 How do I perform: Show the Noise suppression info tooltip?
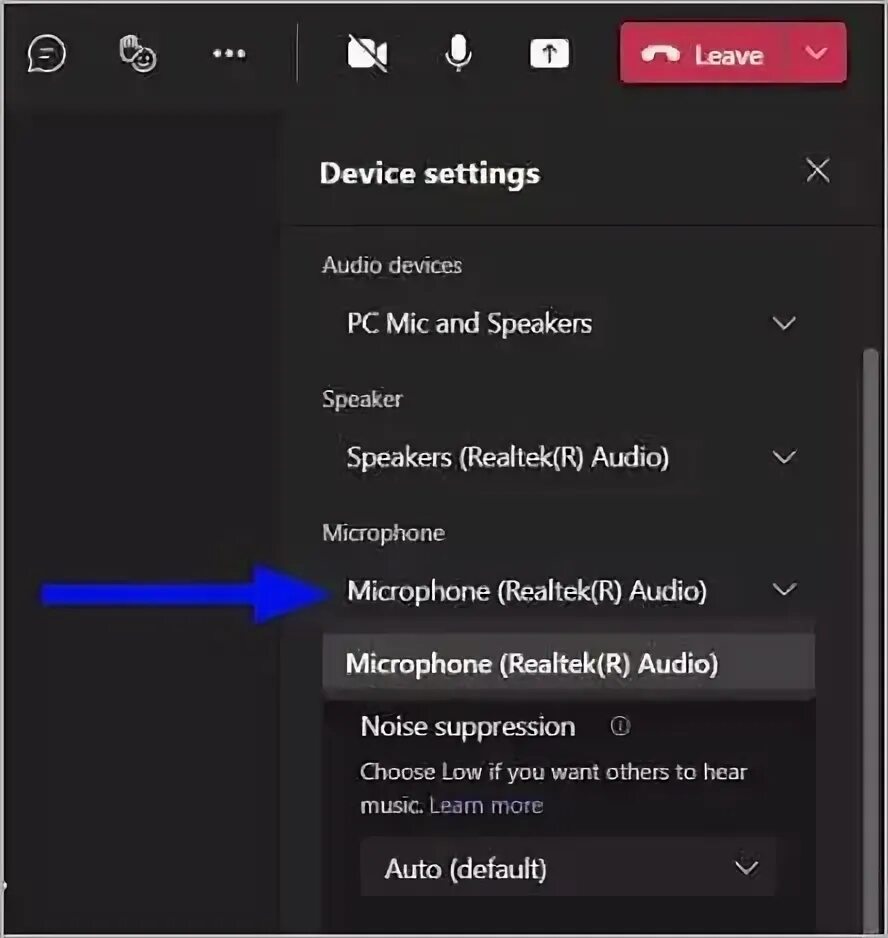[x=620, y=726]
